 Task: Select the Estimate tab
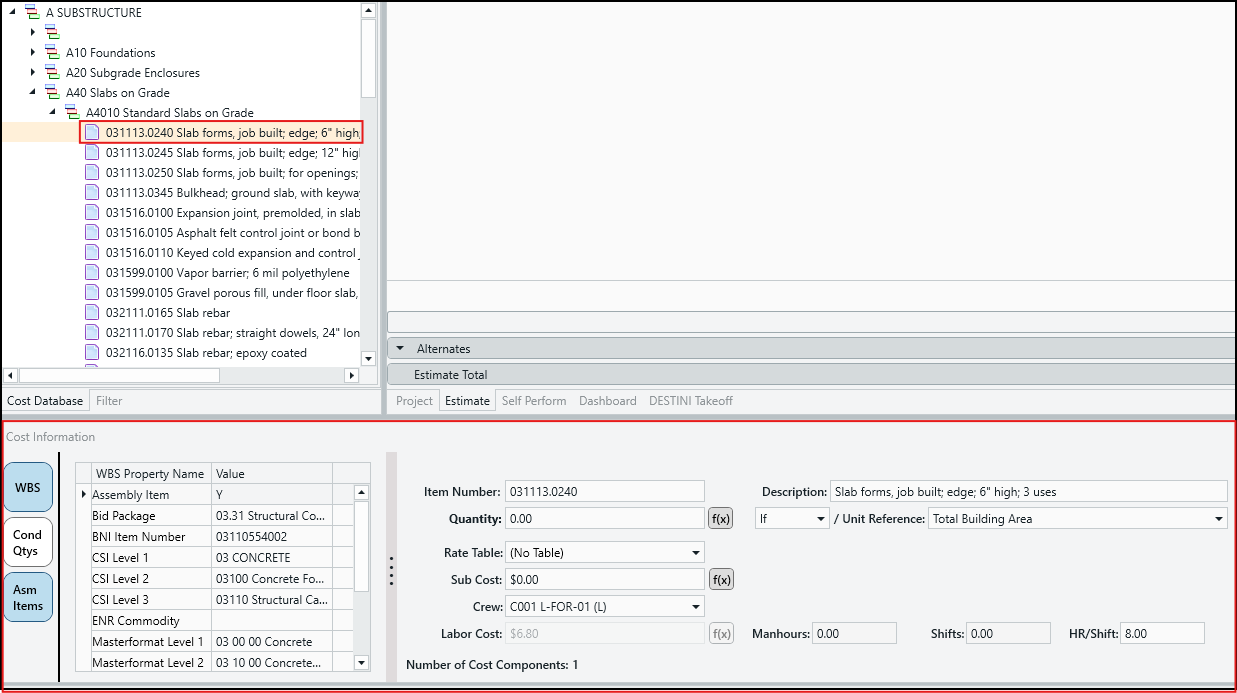click(x=468, y=401)
